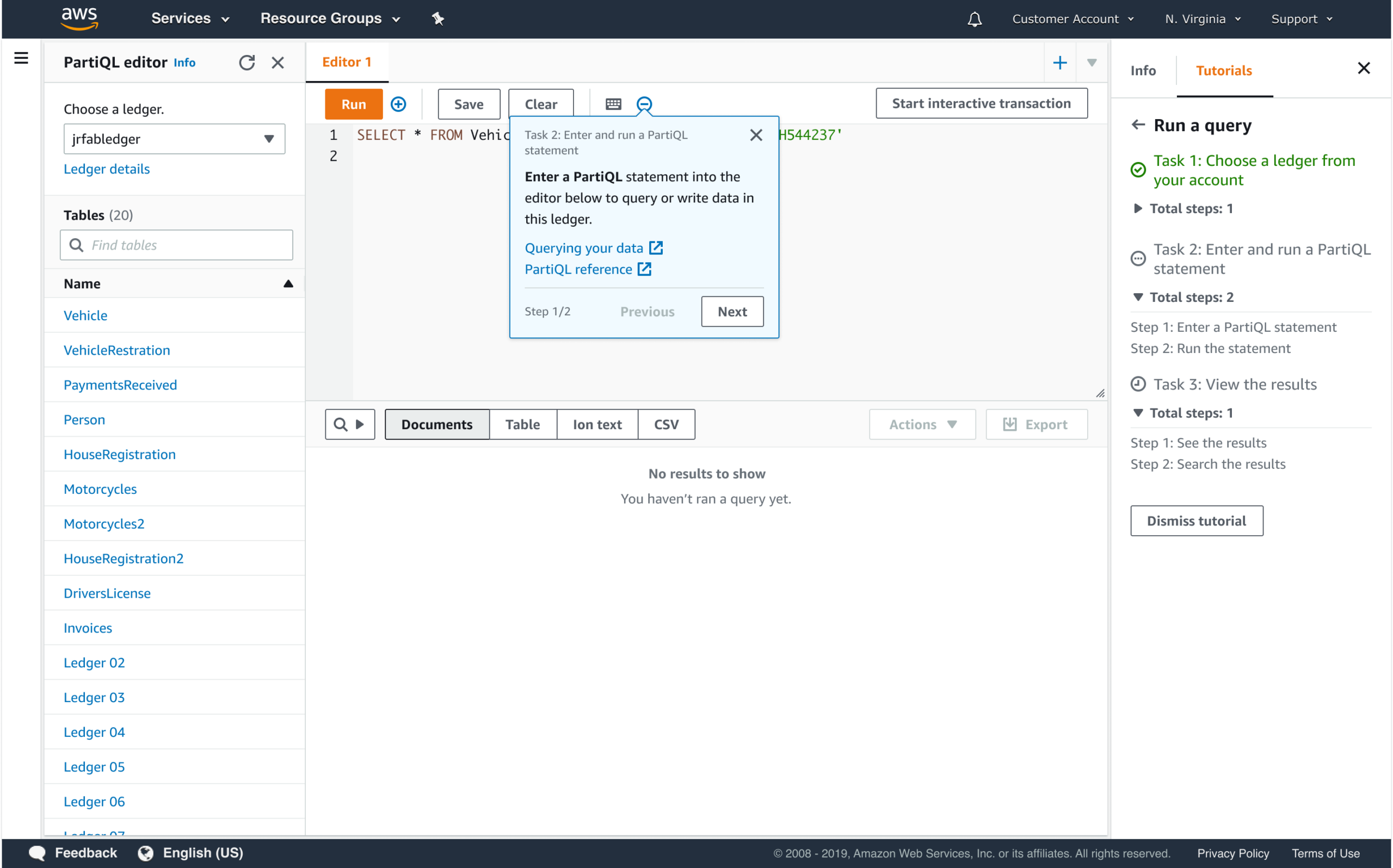1393x868 pixels.
Task: Switch to the Info tab
Action: [x=1143, y=70]
